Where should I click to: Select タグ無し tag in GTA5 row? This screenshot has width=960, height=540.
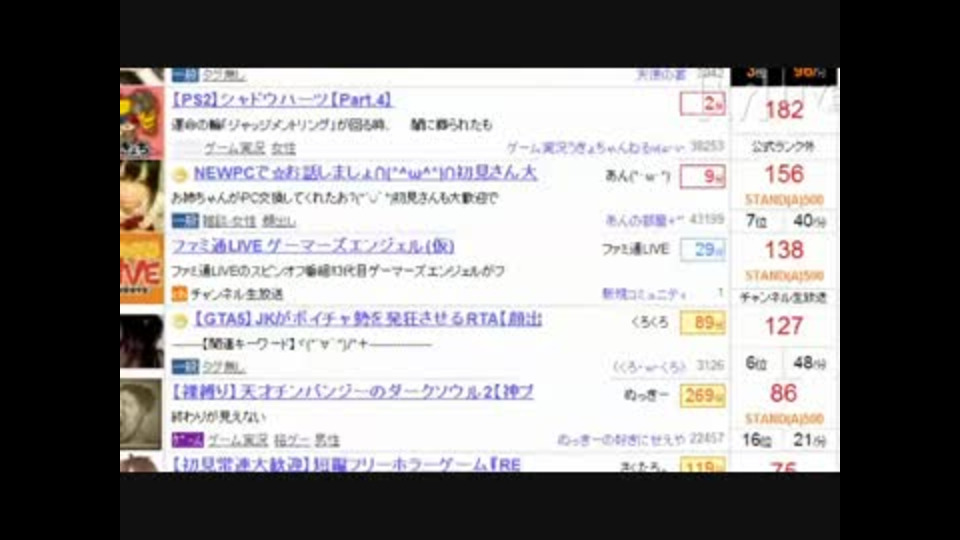point(224,367)
